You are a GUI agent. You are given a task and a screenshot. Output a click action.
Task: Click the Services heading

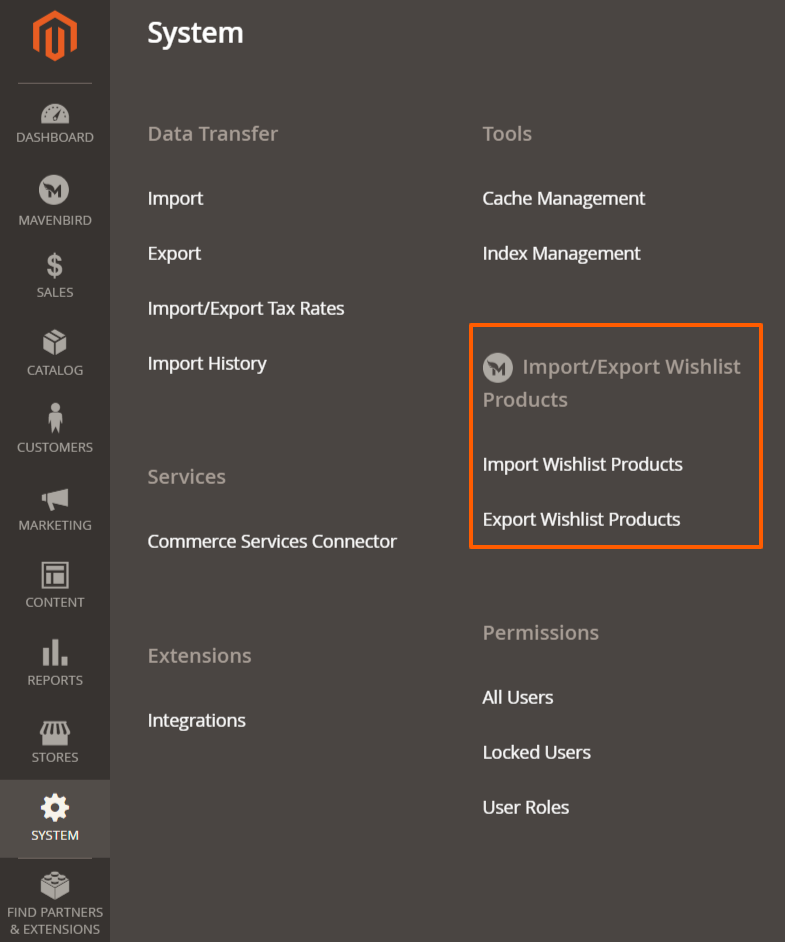coord(186,477)
